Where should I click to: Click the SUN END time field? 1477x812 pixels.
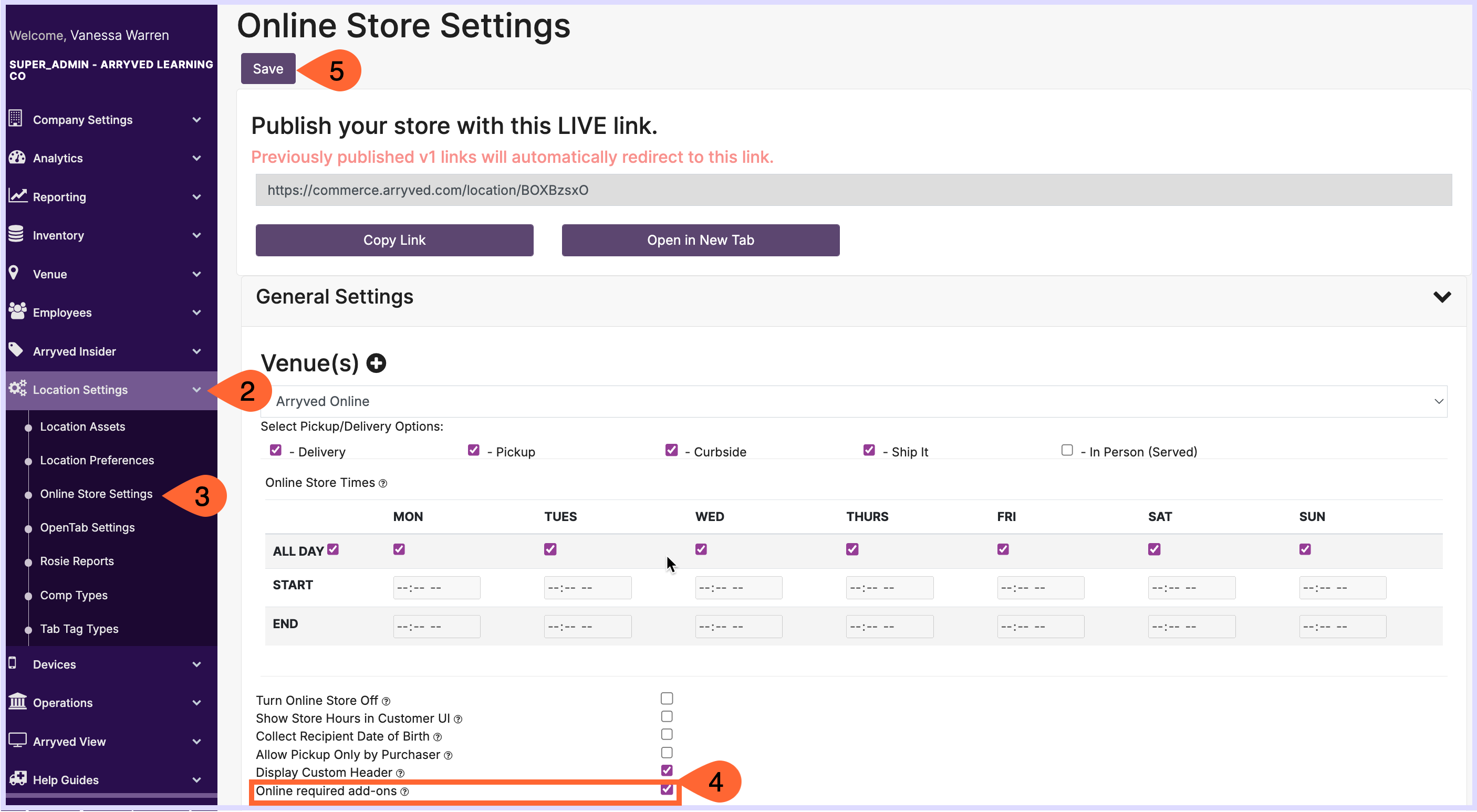pyautogui.click(x=1342, y=627)
